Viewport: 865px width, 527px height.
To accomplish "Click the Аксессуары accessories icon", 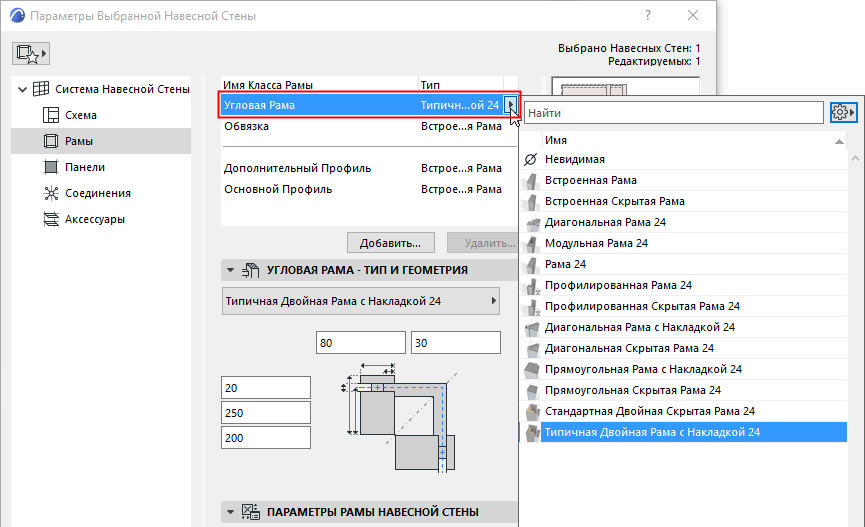I will pos(51,219).
